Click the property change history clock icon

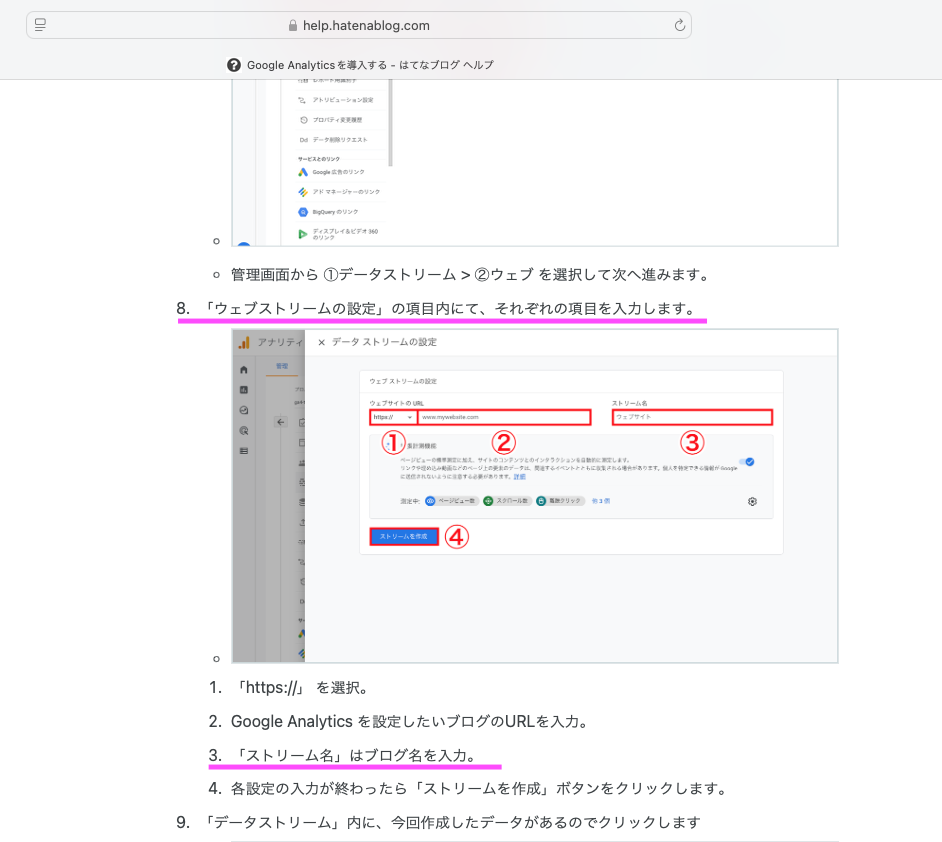[303, 120]
